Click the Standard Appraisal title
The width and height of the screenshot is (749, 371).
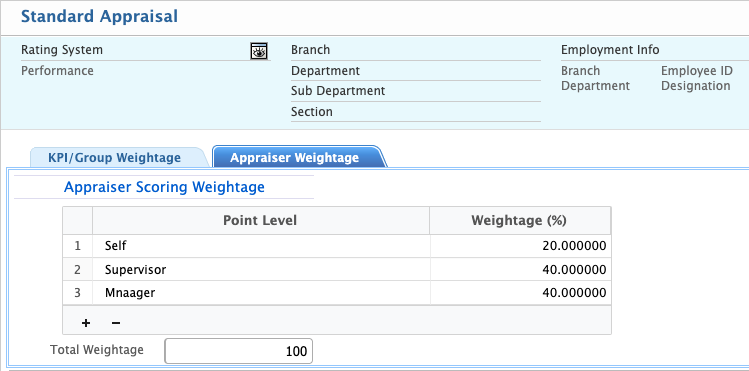tap(99, 16)
